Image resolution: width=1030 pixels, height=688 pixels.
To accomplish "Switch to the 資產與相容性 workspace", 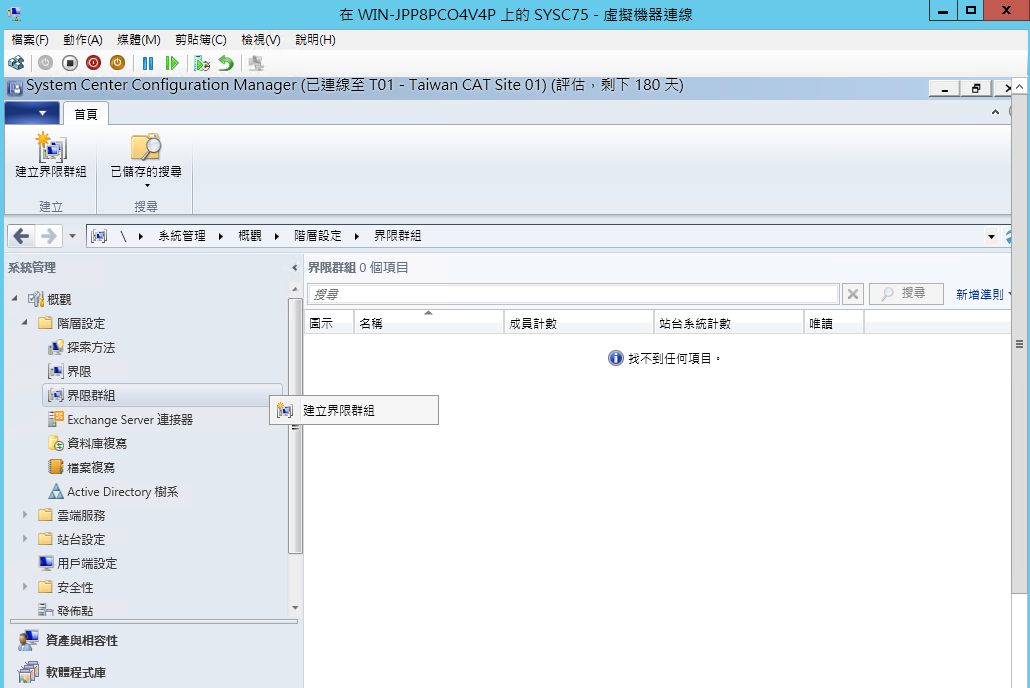I will [x=68, y=640].
